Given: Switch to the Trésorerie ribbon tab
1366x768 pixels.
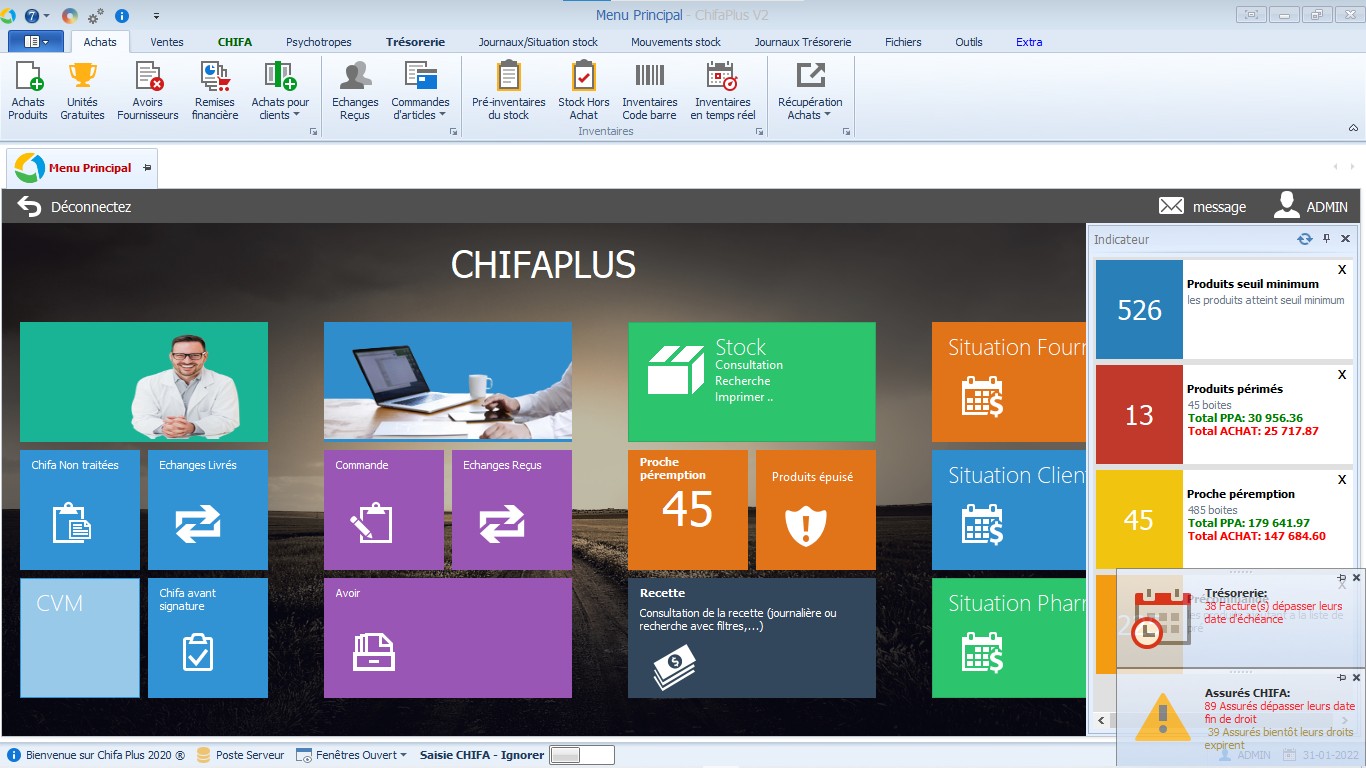Looking at the screenshot, I should pyautogui.click(x=415, y=42).
